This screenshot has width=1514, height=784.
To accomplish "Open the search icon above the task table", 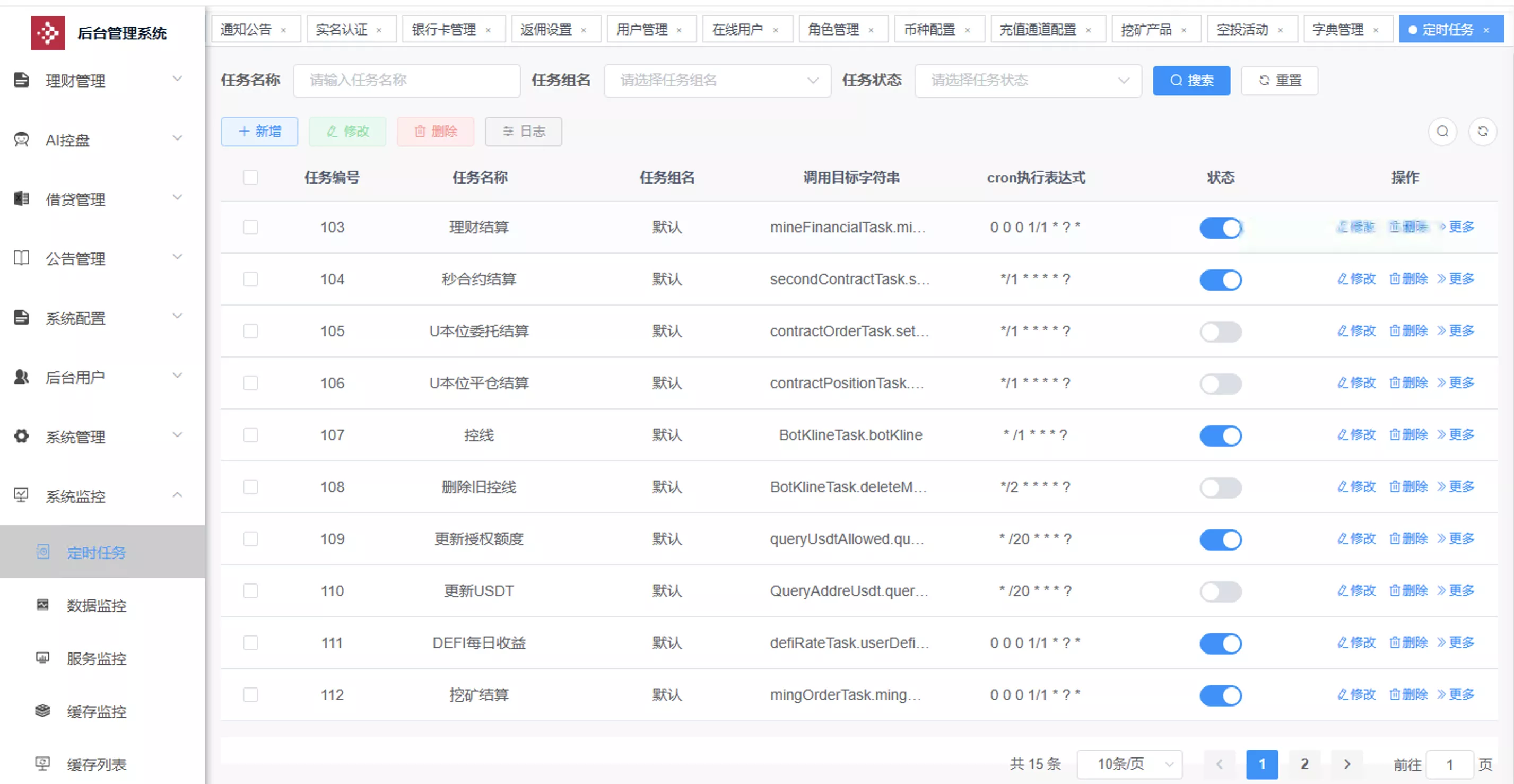I will tap(1442, 132).
